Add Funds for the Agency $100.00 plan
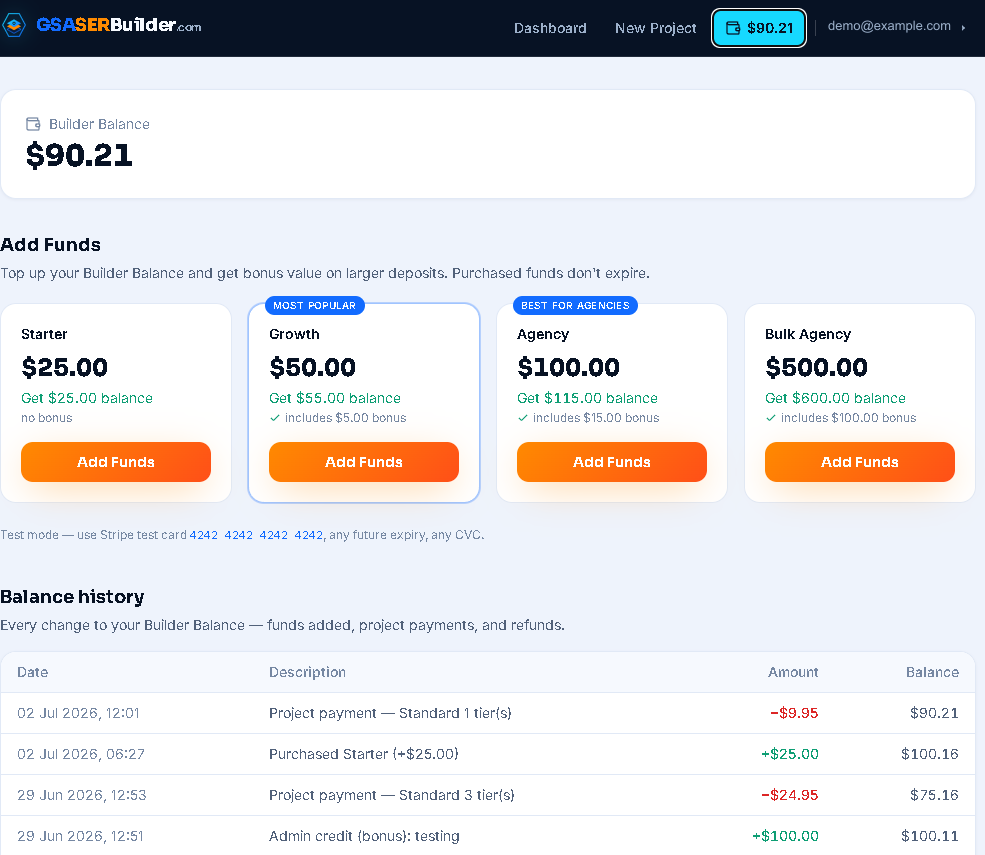 pos(612,462)
